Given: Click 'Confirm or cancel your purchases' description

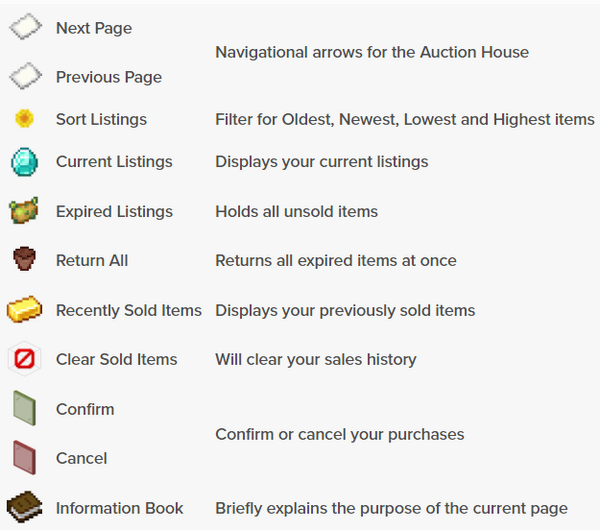Looking at the screenshot, I should coord(340,434).
